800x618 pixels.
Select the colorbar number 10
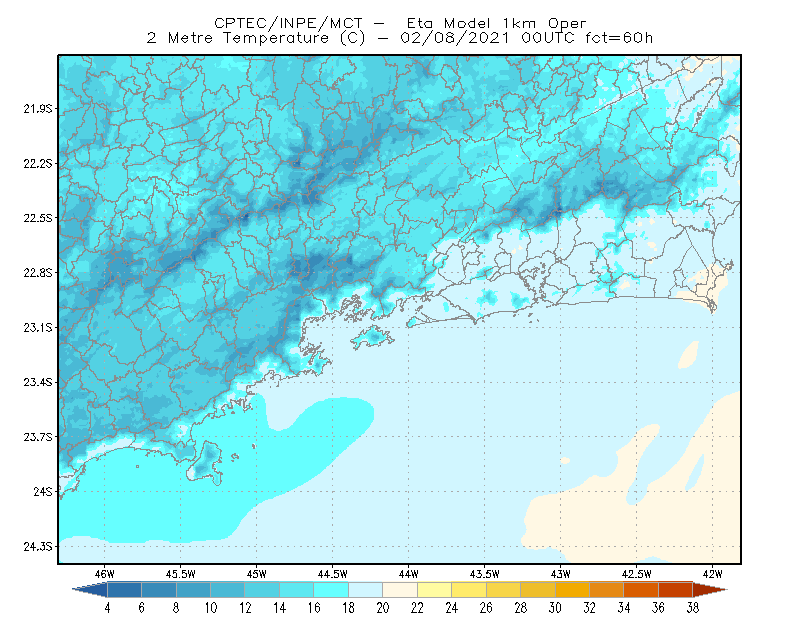click(x=211, y=608)
